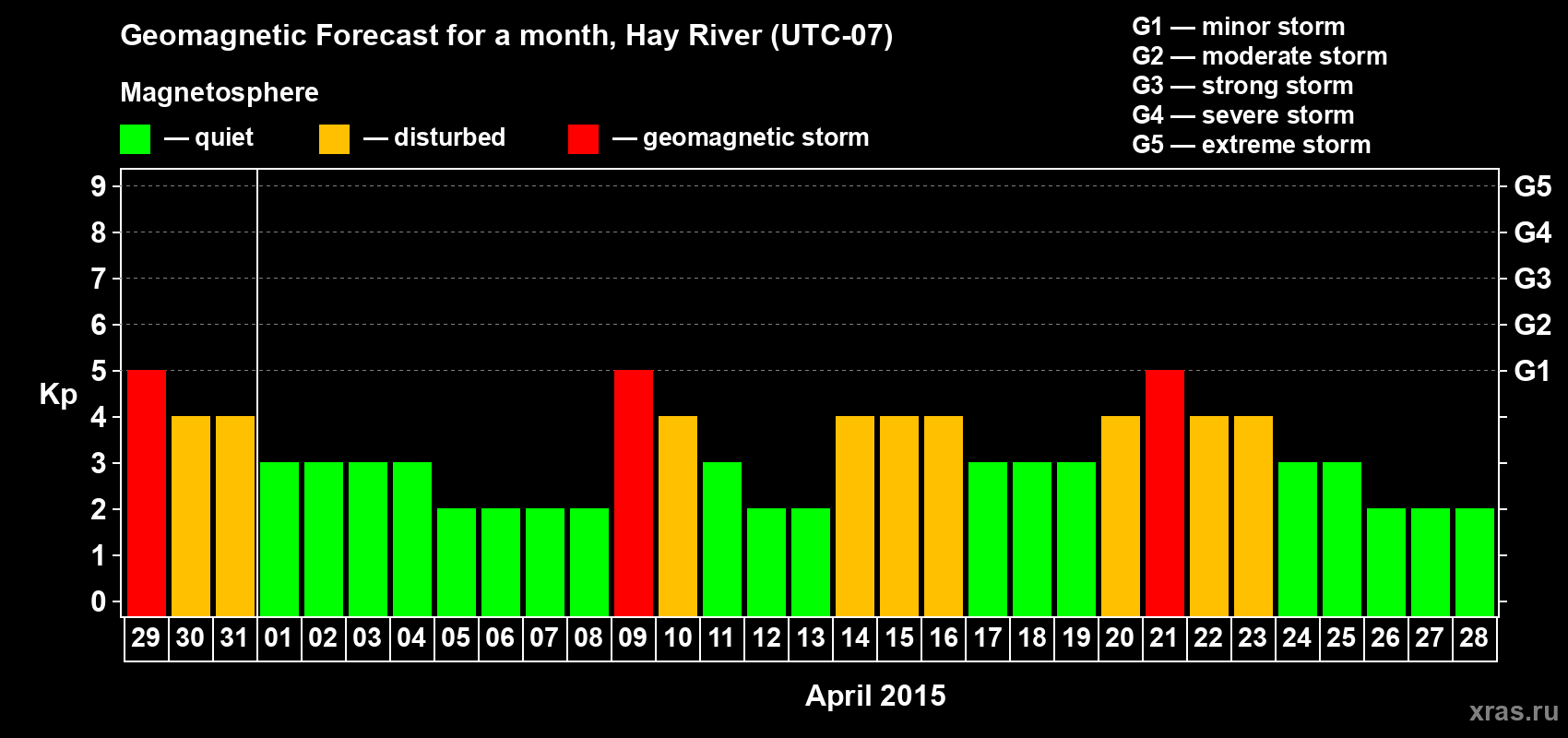Click the G1 right-axis label
This screenshot has width=1568, height=738.
click(x=1533, y=371)
